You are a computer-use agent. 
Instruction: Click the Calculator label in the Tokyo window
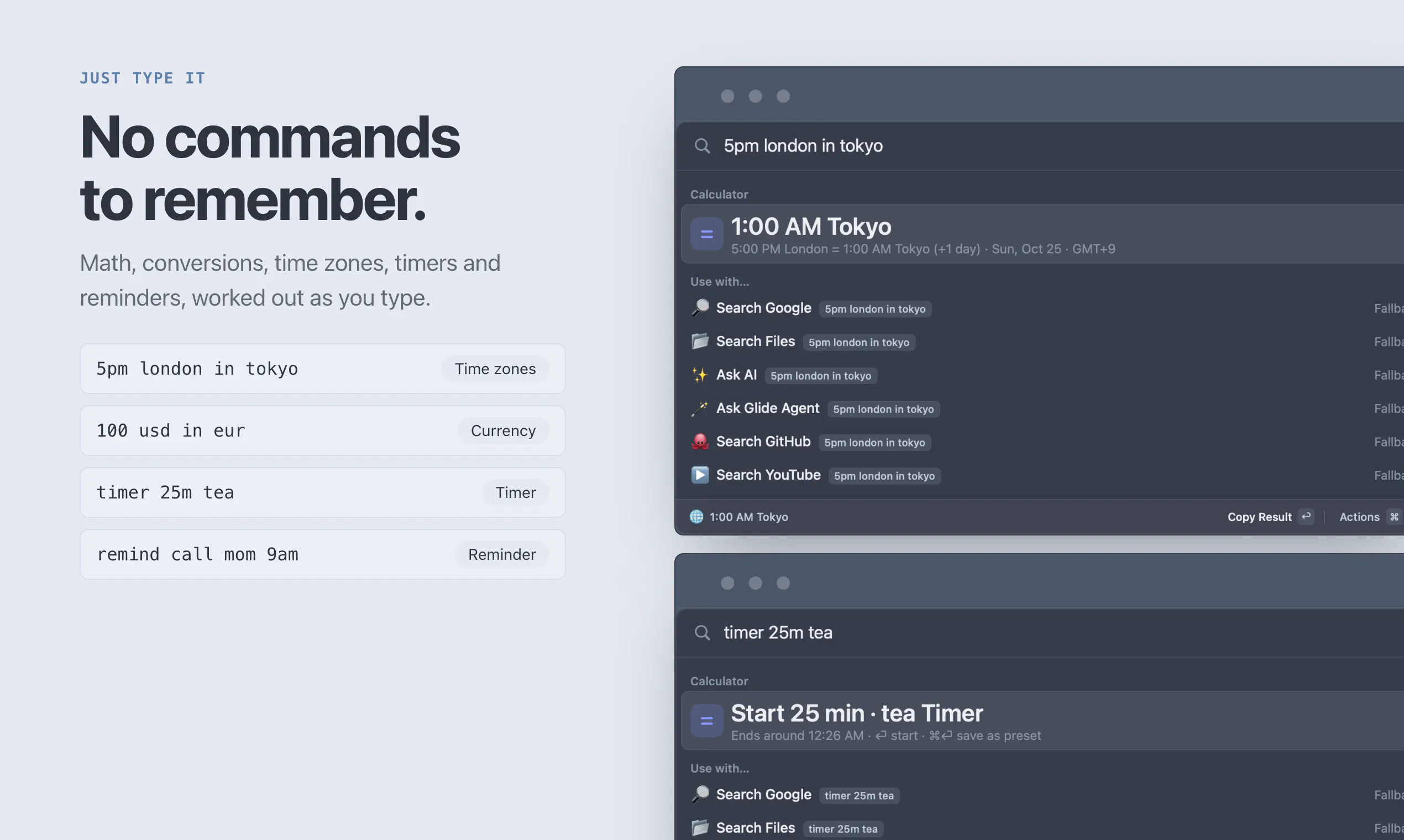(719, 194)
